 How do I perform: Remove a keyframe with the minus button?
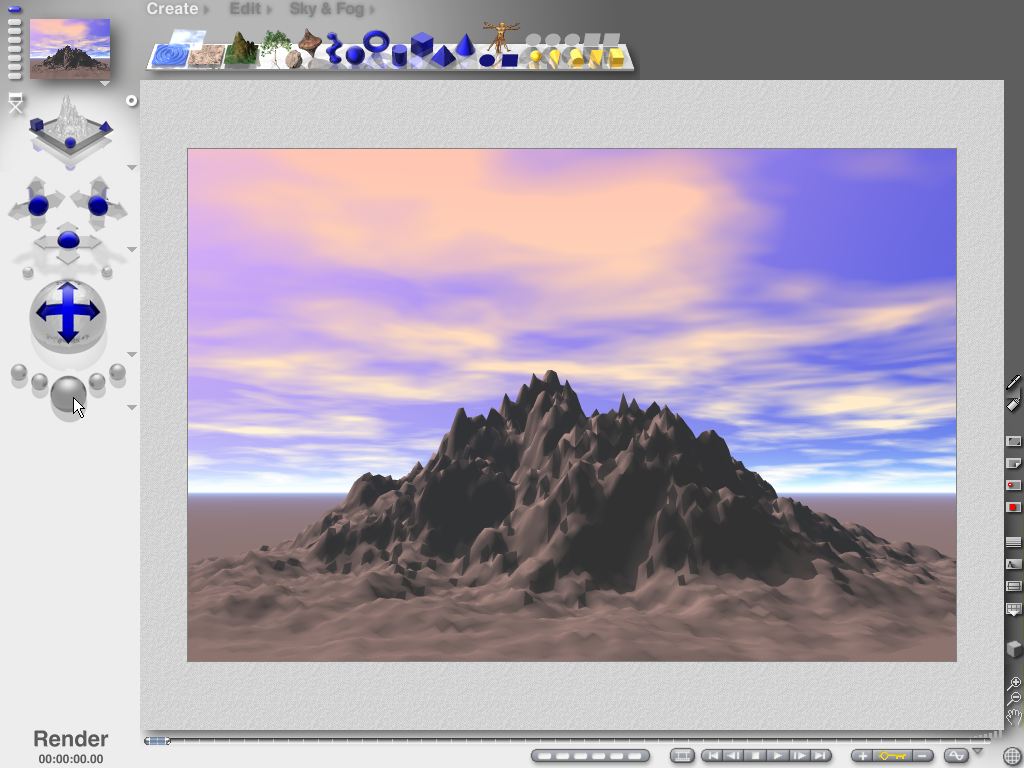coord(922,756)
